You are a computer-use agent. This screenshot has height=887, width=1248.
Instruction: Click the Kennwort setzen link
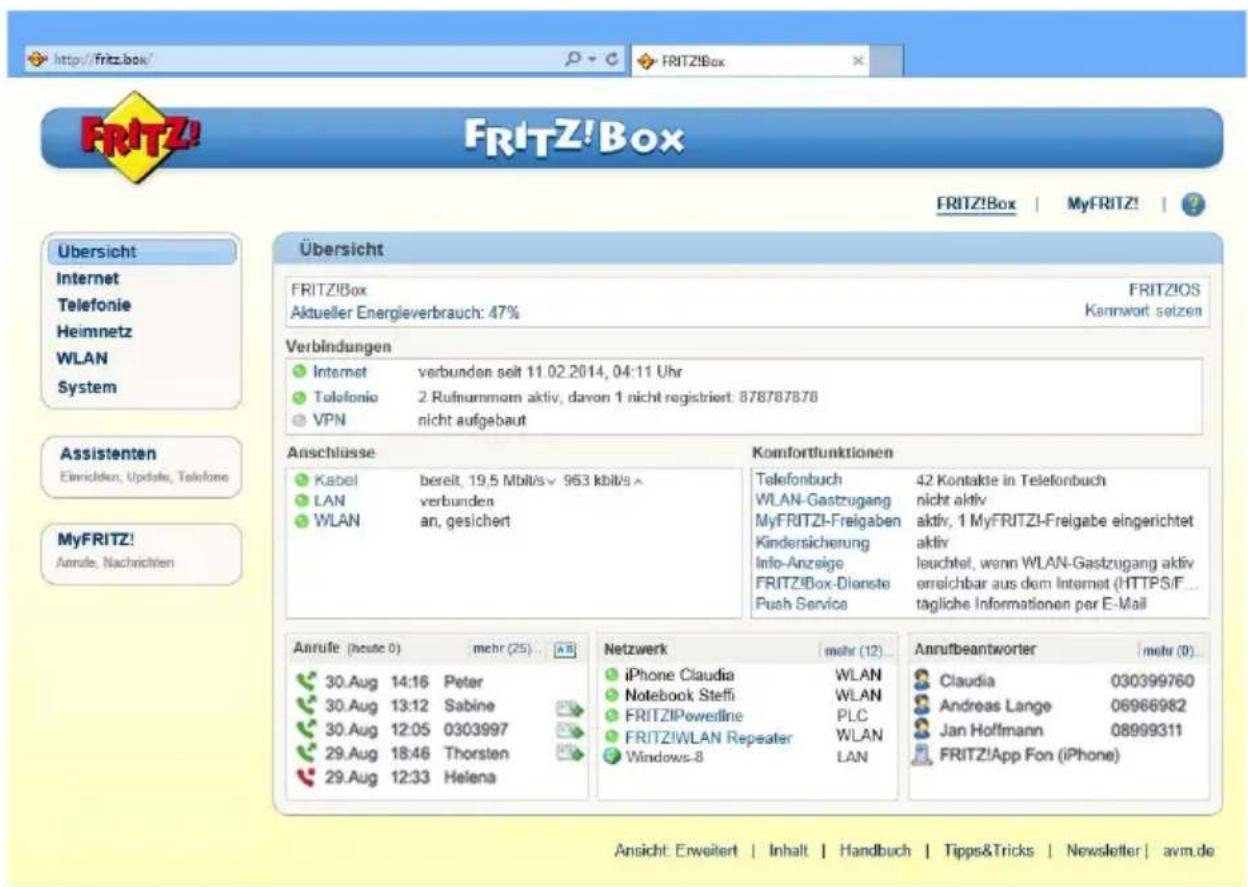click(1143, 312)
